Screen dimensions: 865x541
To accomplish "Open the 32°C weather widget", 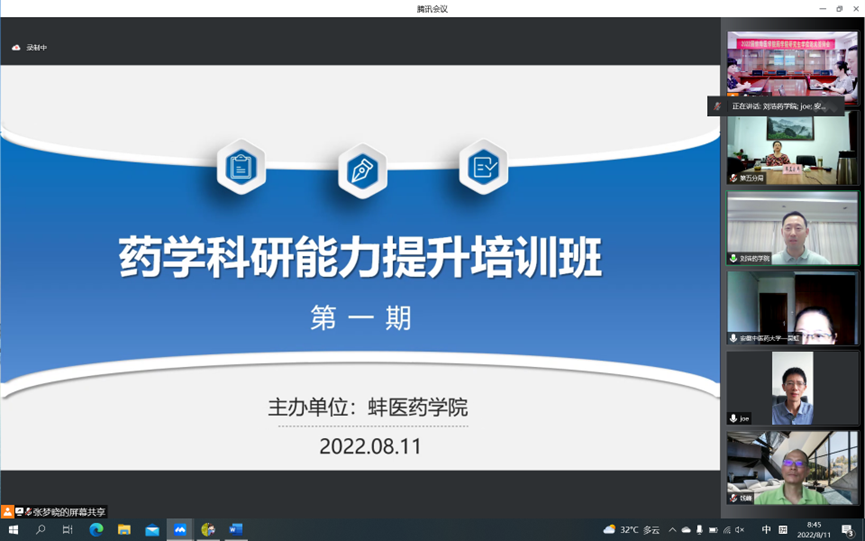I will pos(632,529).
